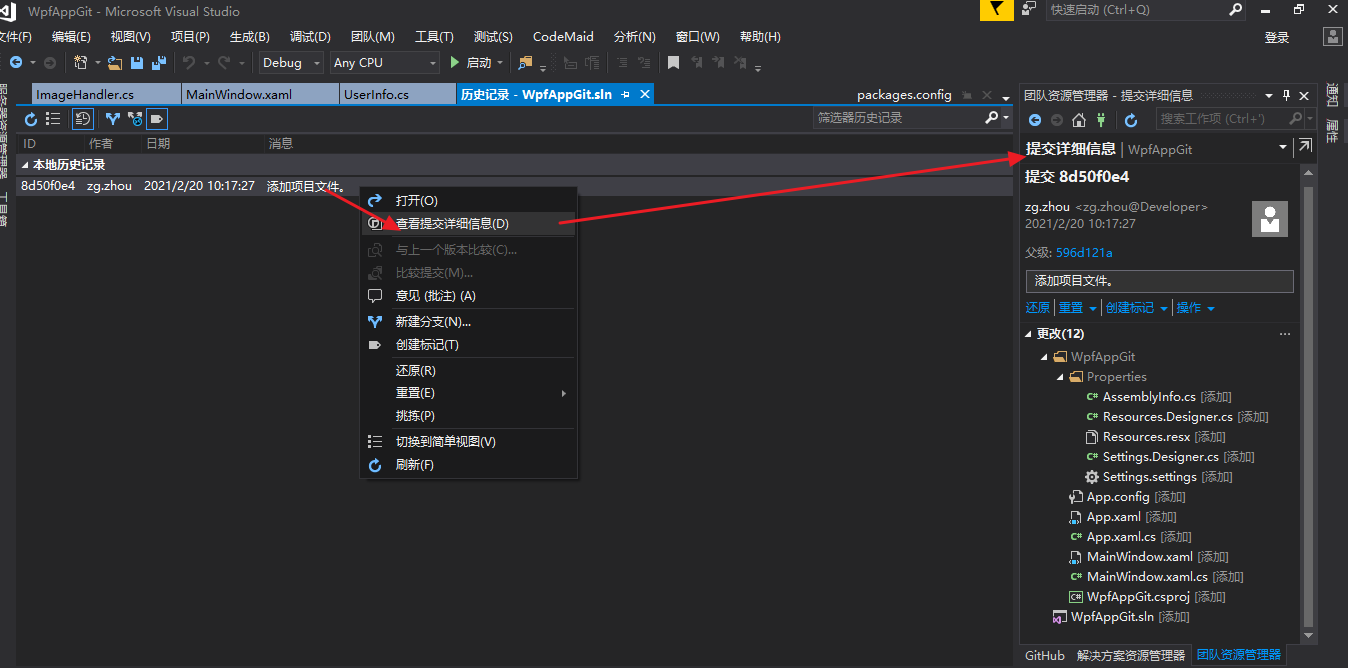Switch to the GitHub bottom tab

click(x=1045, y=655)
